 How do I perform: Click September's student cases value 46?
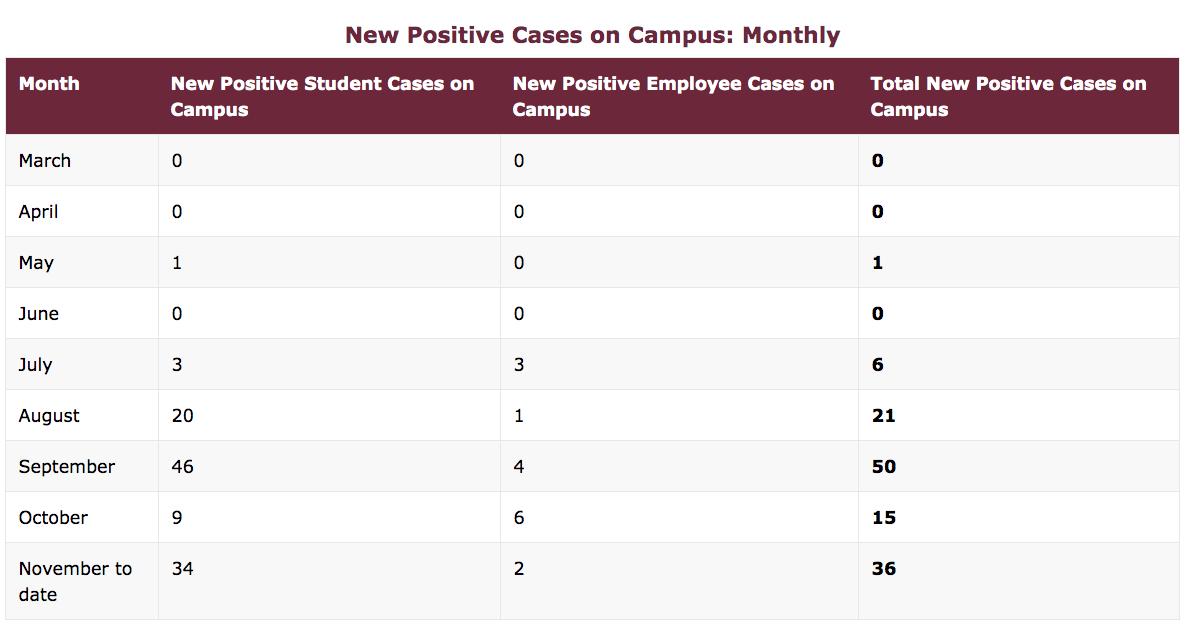click(x=182, y=467)
